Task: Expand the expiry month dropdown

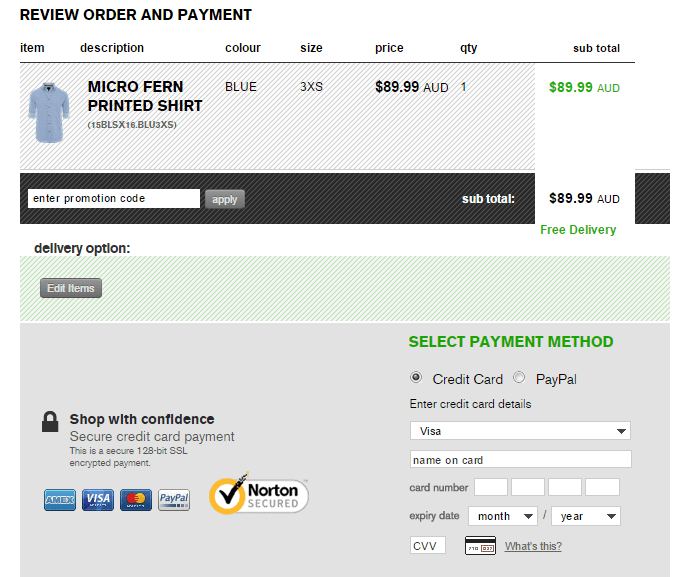Action: click(x=507, y=516)
